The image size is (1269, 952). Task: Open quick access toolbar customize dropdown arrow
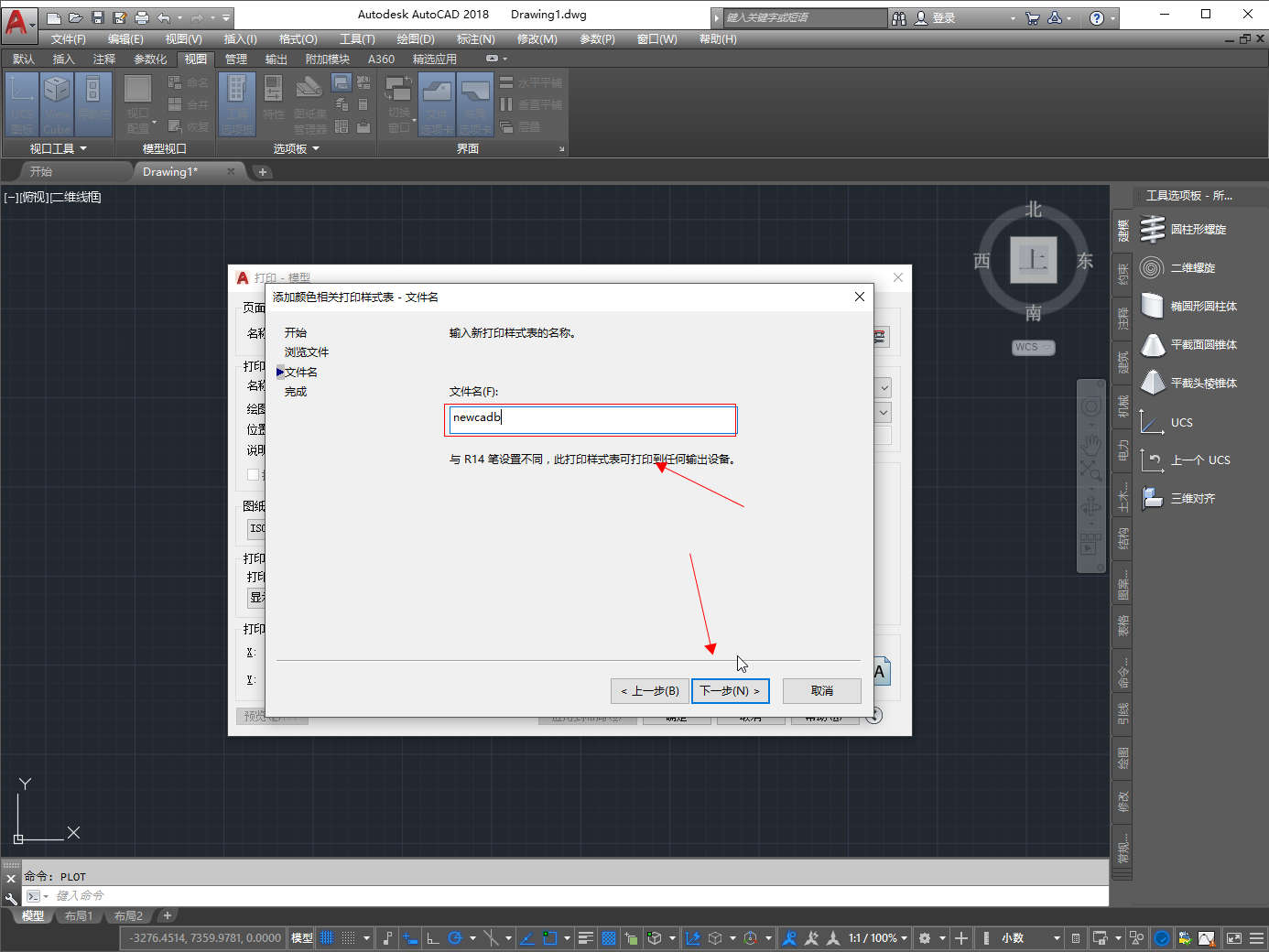[226, 17]
